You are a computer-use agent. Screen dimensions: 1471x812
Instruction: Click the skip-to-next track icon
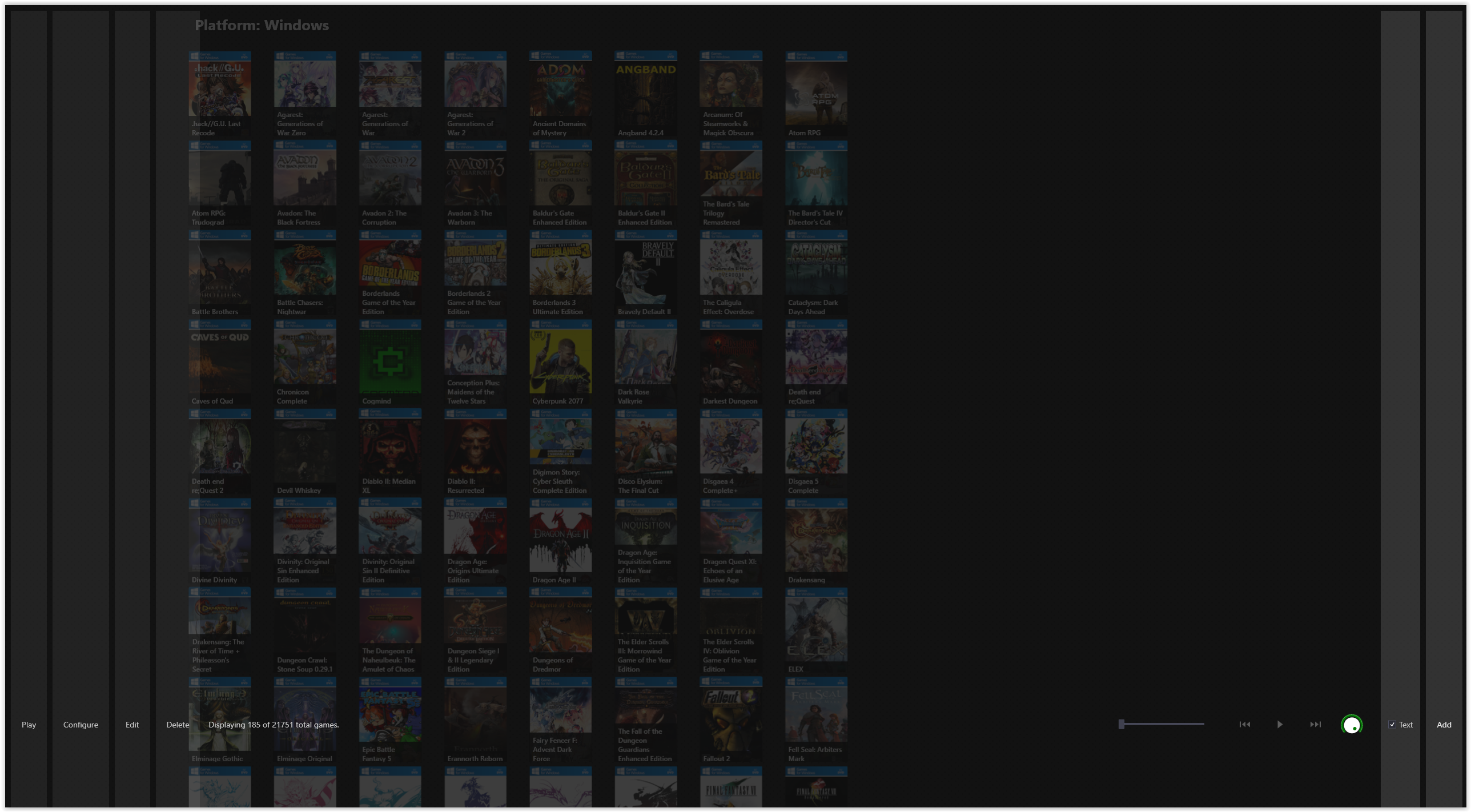tap(1315, 725)
